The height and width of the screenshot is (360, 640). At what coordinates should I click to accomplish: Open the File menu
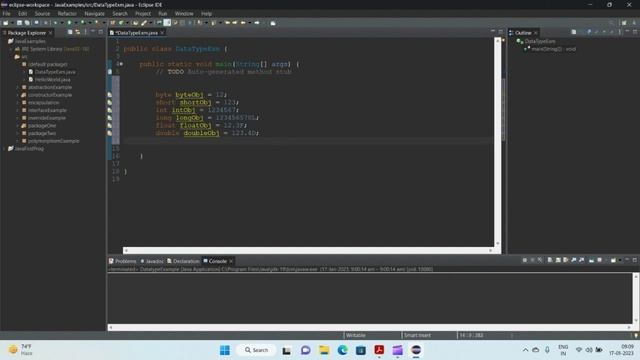(x=7, y=13)
